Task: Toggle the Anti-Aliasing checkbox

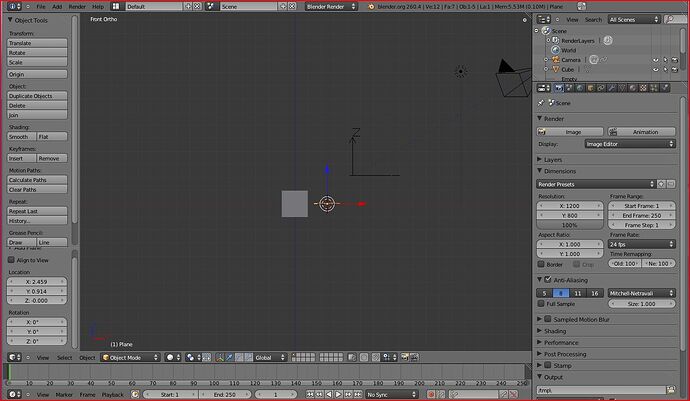Action: [548, 280]
